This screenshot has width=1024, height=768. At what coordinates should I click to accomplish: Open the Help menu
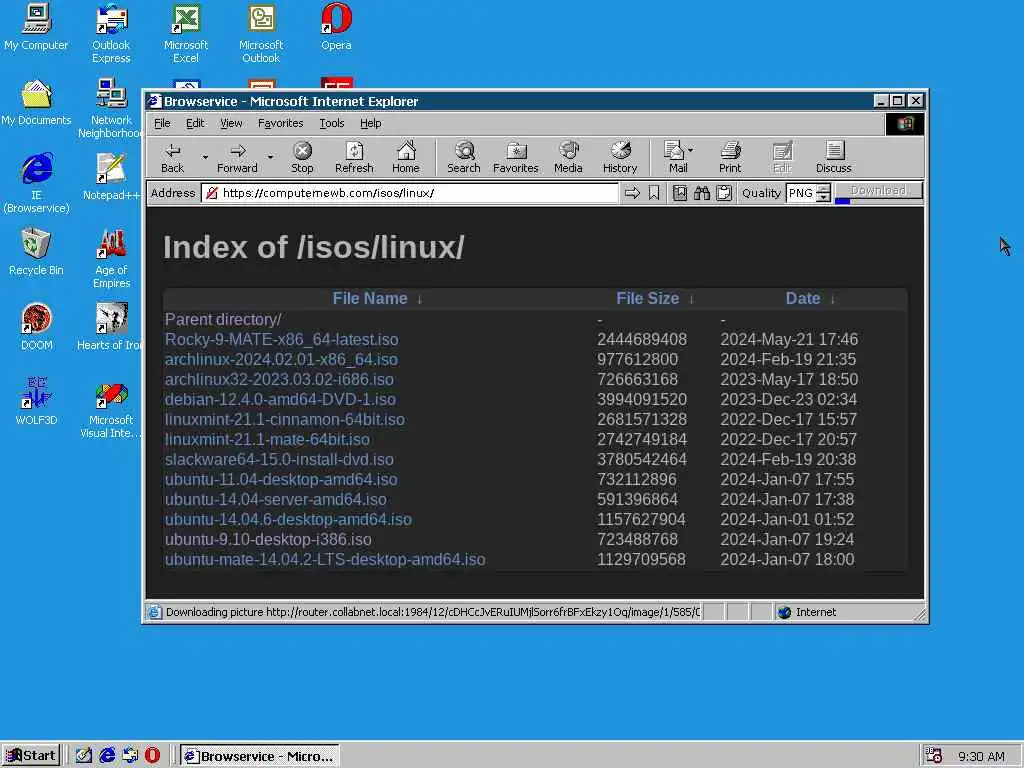pos(370,123)
